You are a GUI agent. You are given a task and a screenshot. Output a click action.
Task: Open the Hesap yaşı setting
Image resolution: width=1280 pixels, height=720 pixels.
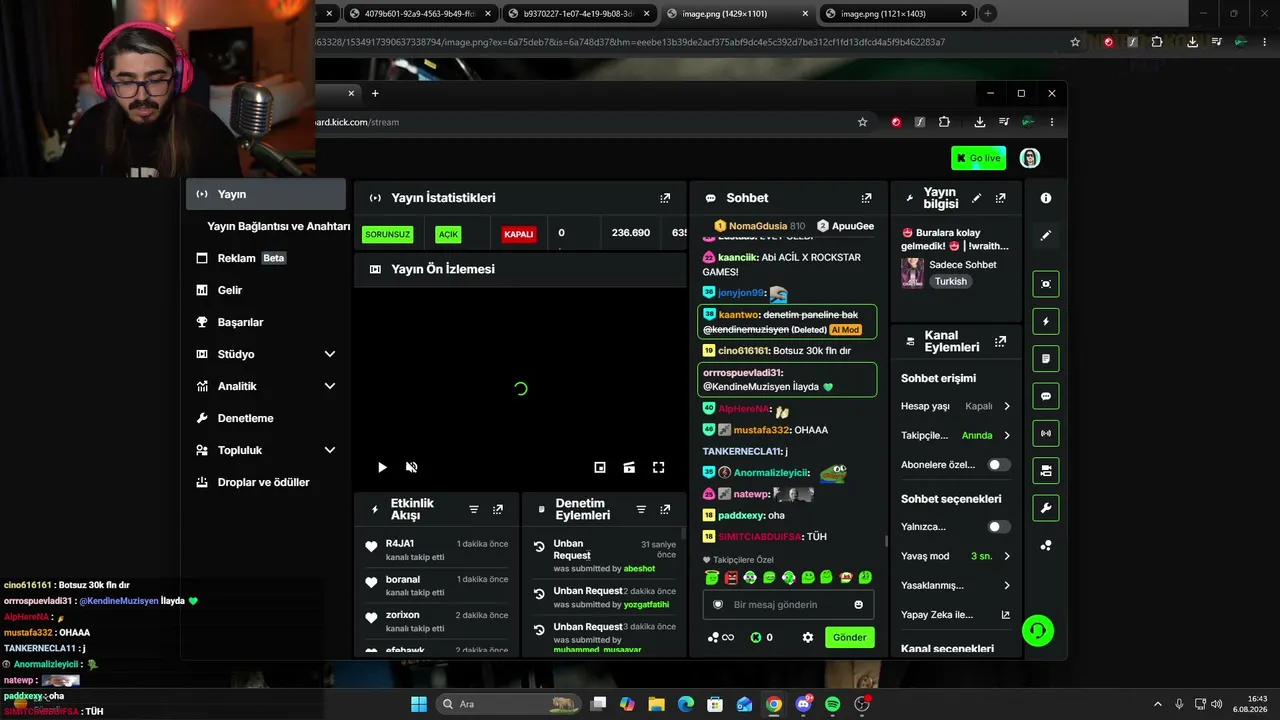pos(956,406)
